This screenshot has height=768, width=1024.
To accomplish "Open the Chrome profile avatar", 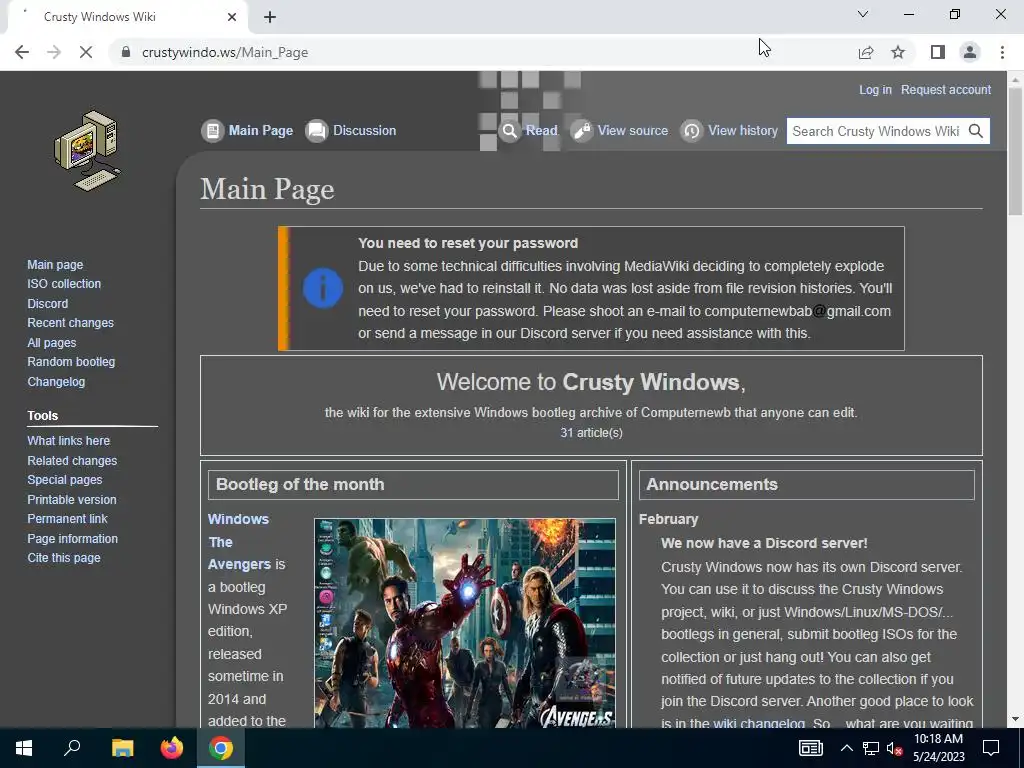I will [970, 52].
